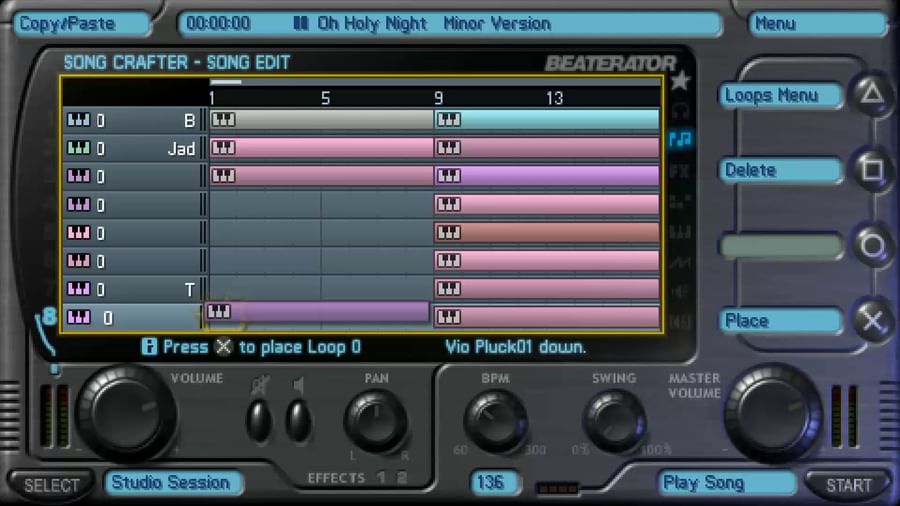Open the Loops Menu
Image resolution: width=900 pixels, height=506 pixels.
pos(780,95)
